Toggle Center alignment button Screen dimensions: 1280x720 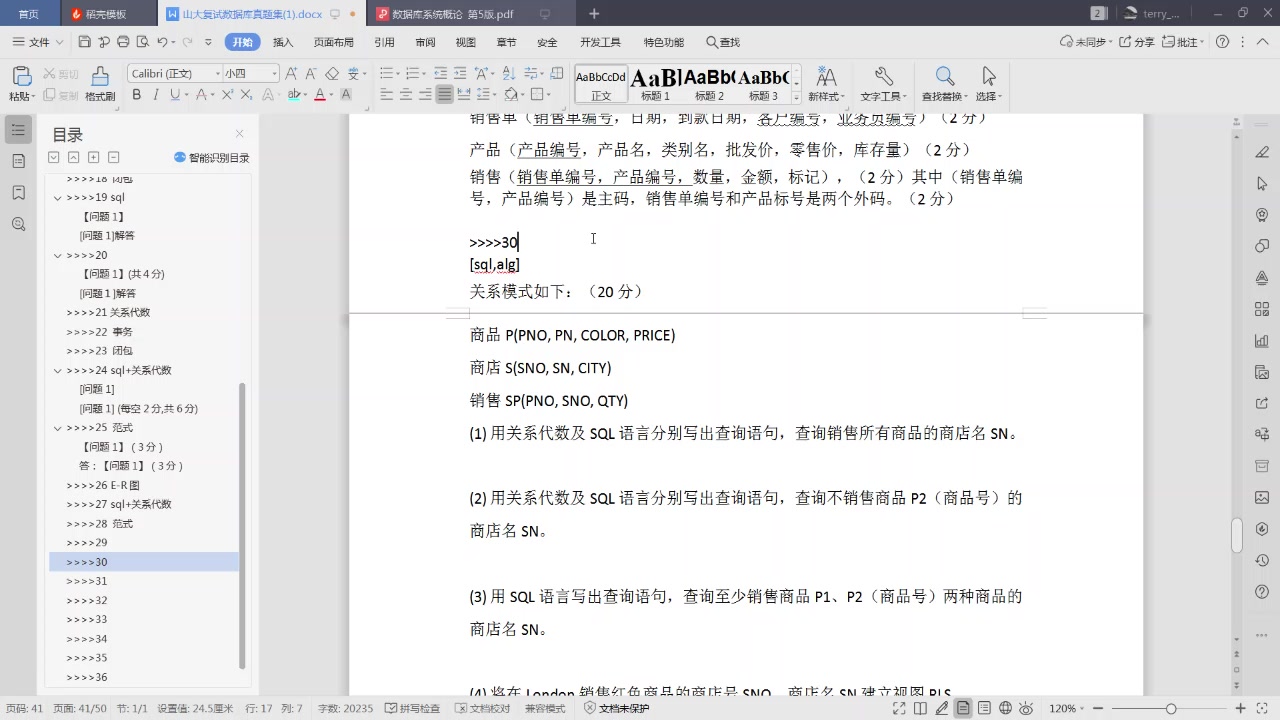406,95
